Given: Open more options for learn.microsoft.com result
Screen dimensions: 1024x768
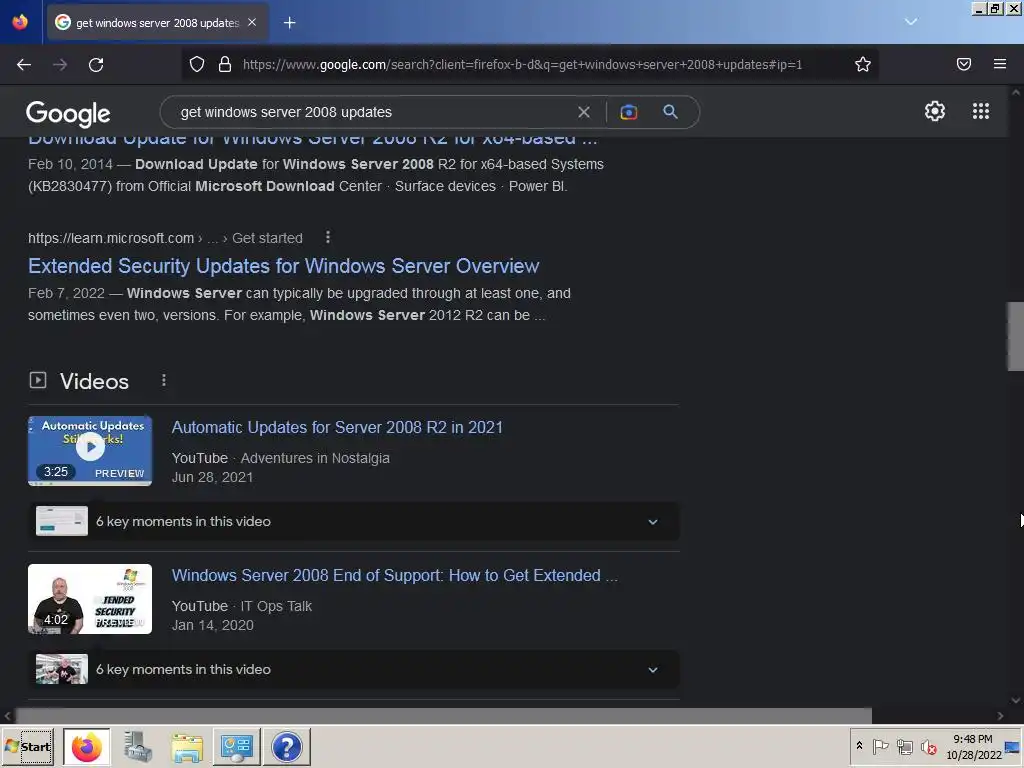Looking at the screenshot, I should tap(328, 238).
